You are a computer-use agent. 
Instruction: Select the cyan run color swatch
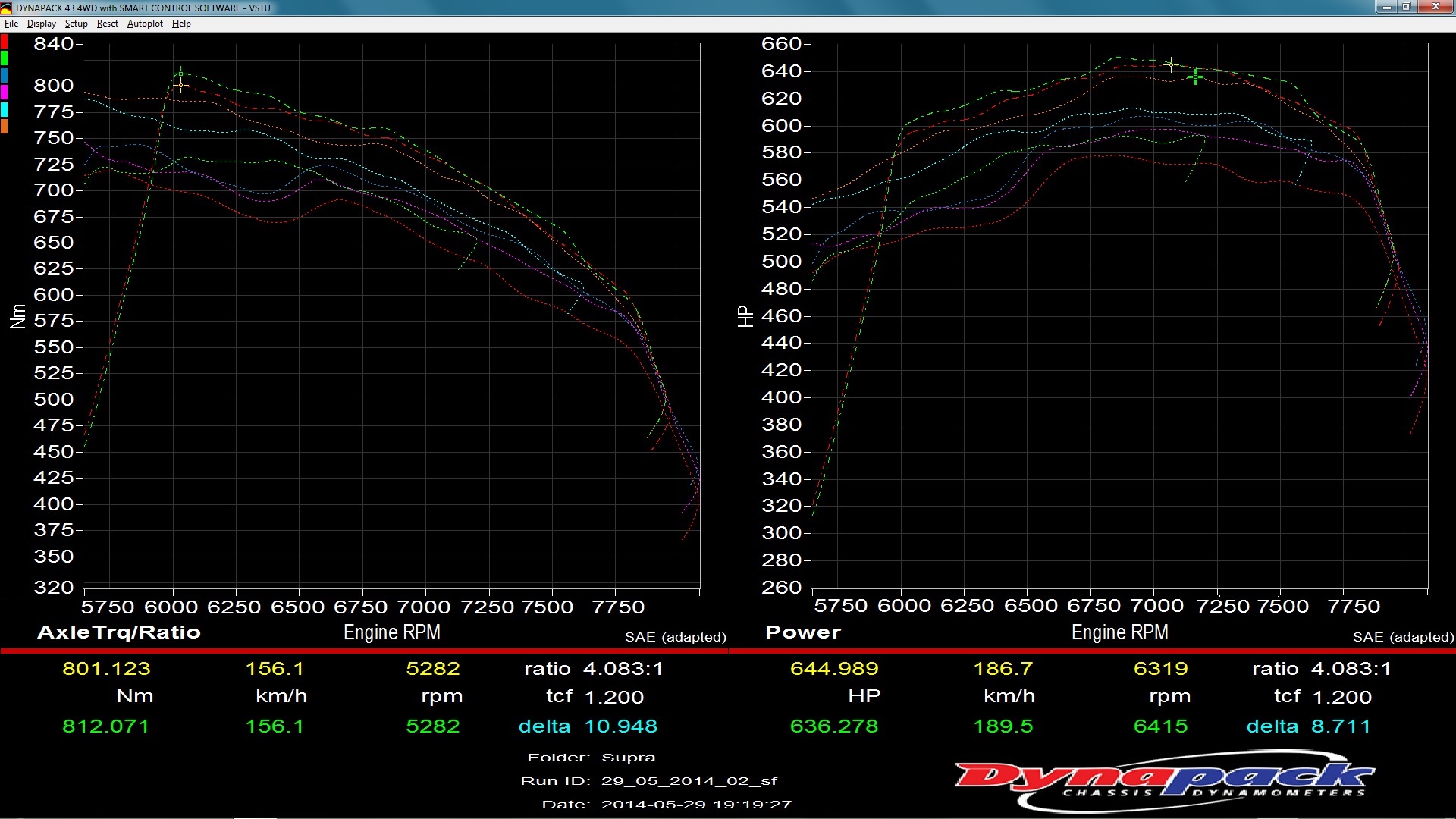click(x=5, y=108)
